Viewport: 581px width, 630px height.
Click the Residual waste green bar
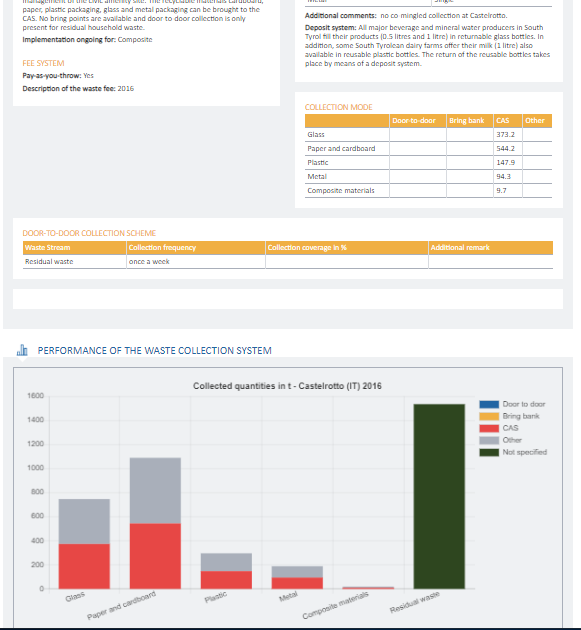439,496
